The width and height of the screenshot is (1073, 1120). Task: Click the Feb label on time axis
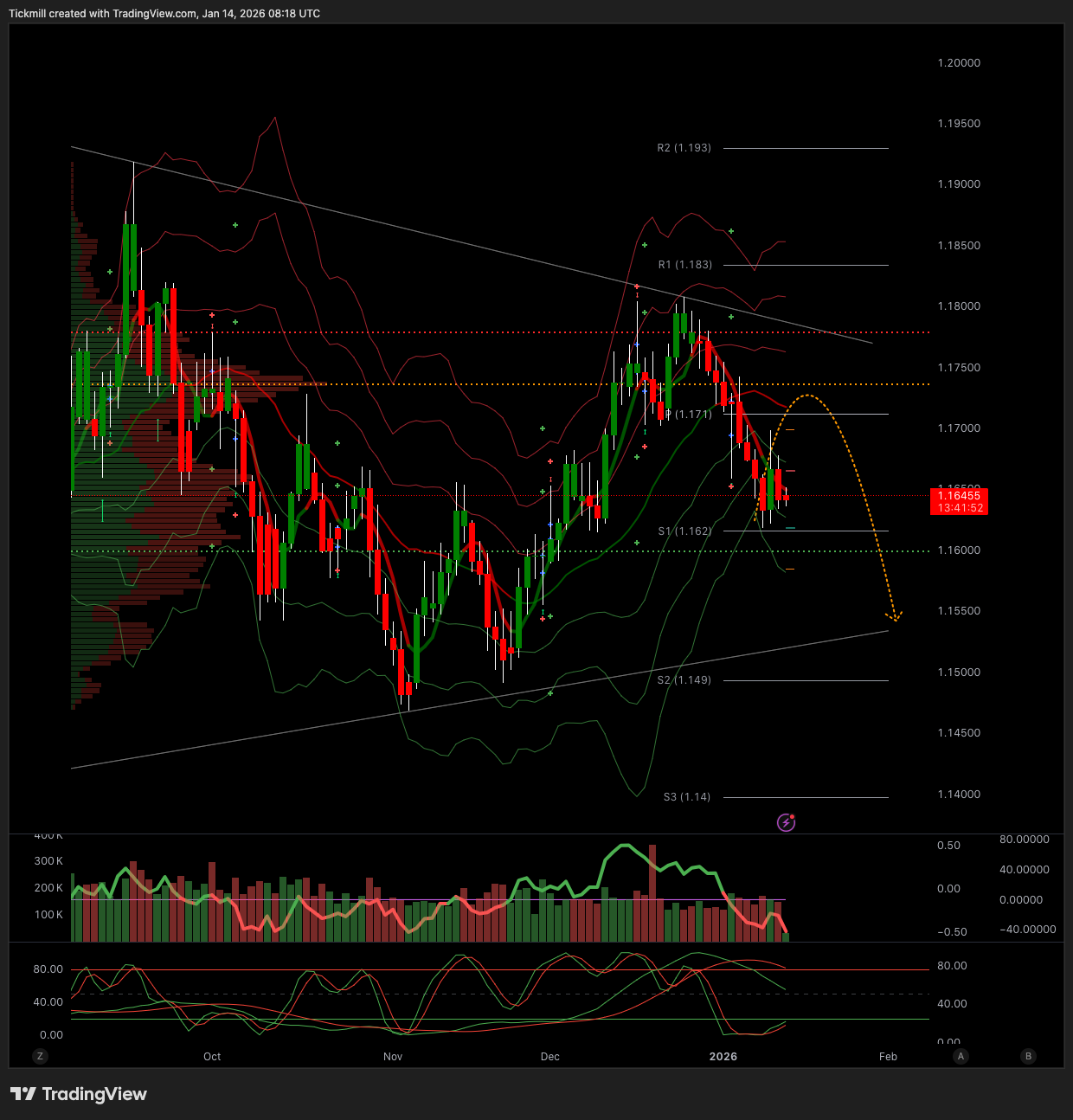pos(888,1057)
